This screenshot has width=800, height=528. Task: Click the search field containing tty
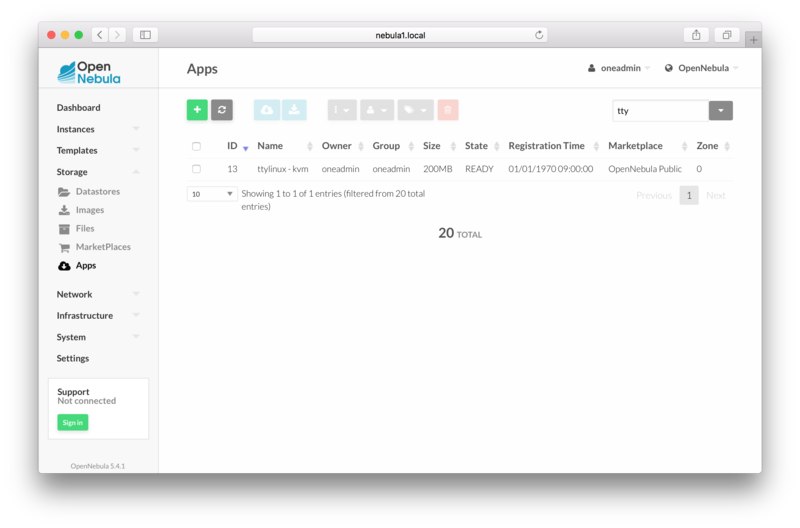659,111
